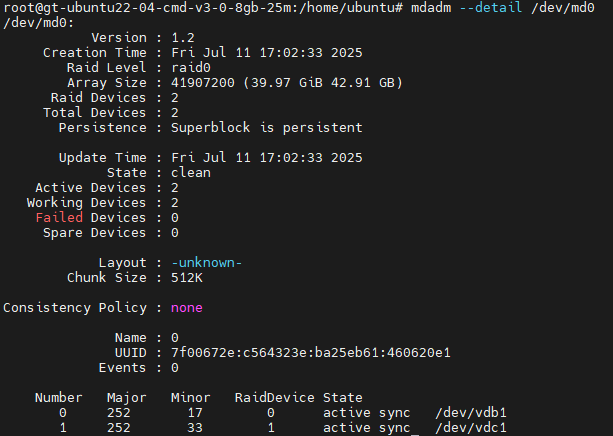Click the Creation Time date value
This screenshot has width=613, height=436.
point(267,53)
